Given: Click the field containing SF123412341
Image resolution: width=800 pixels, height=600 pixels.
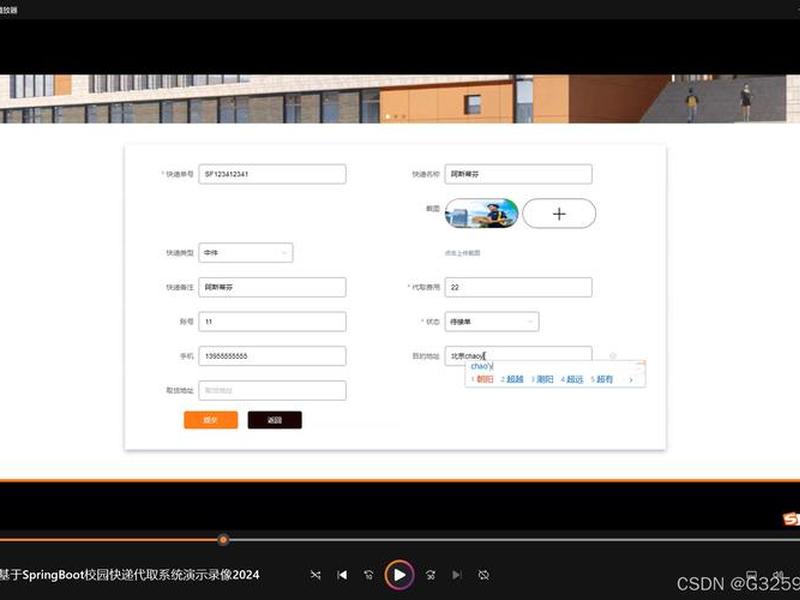Looking at the screenshot, I should click(272, 174).
